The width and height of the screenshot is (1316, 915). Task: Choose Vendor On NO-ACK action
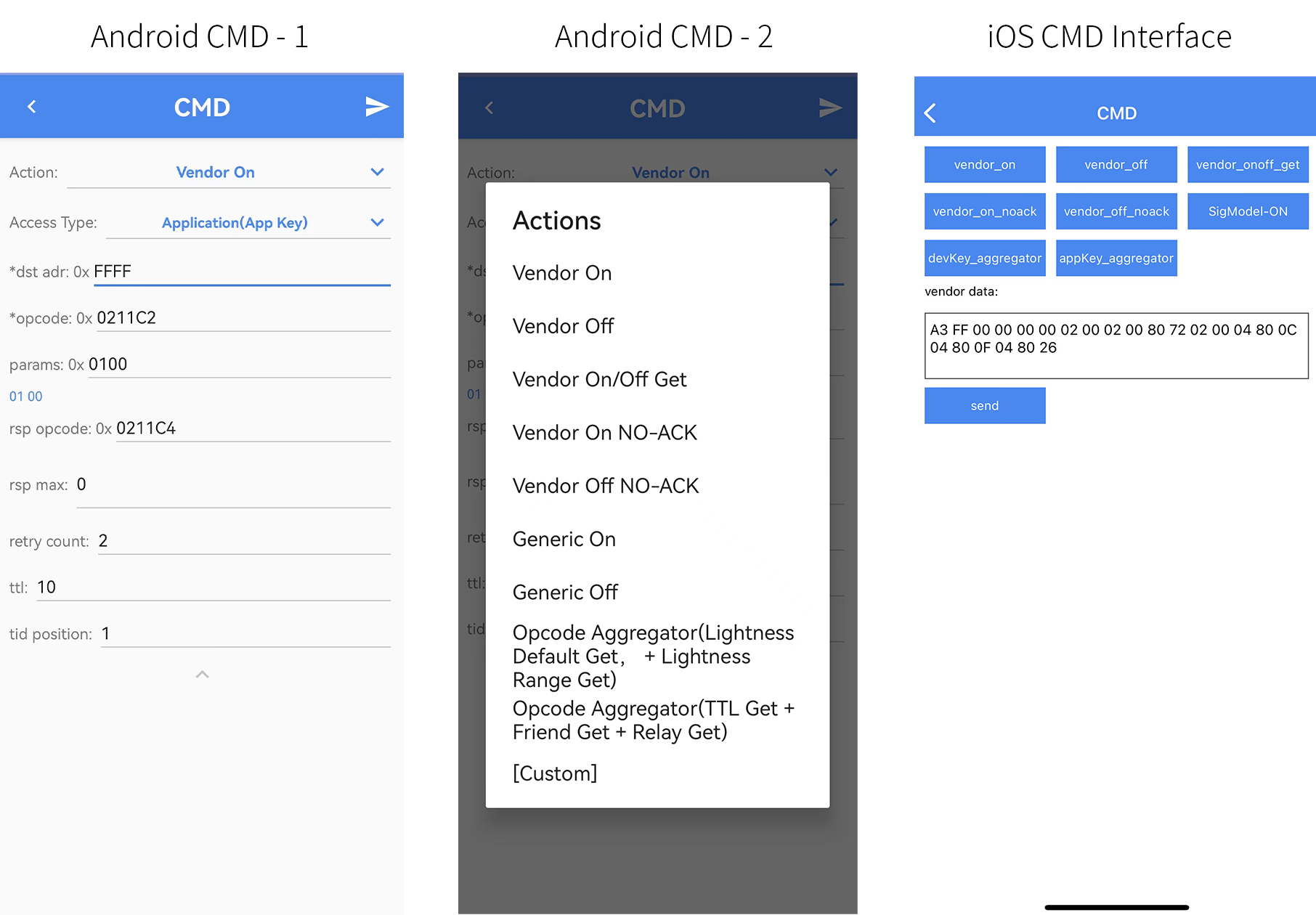pyautogui.click(x=657, y=433)
